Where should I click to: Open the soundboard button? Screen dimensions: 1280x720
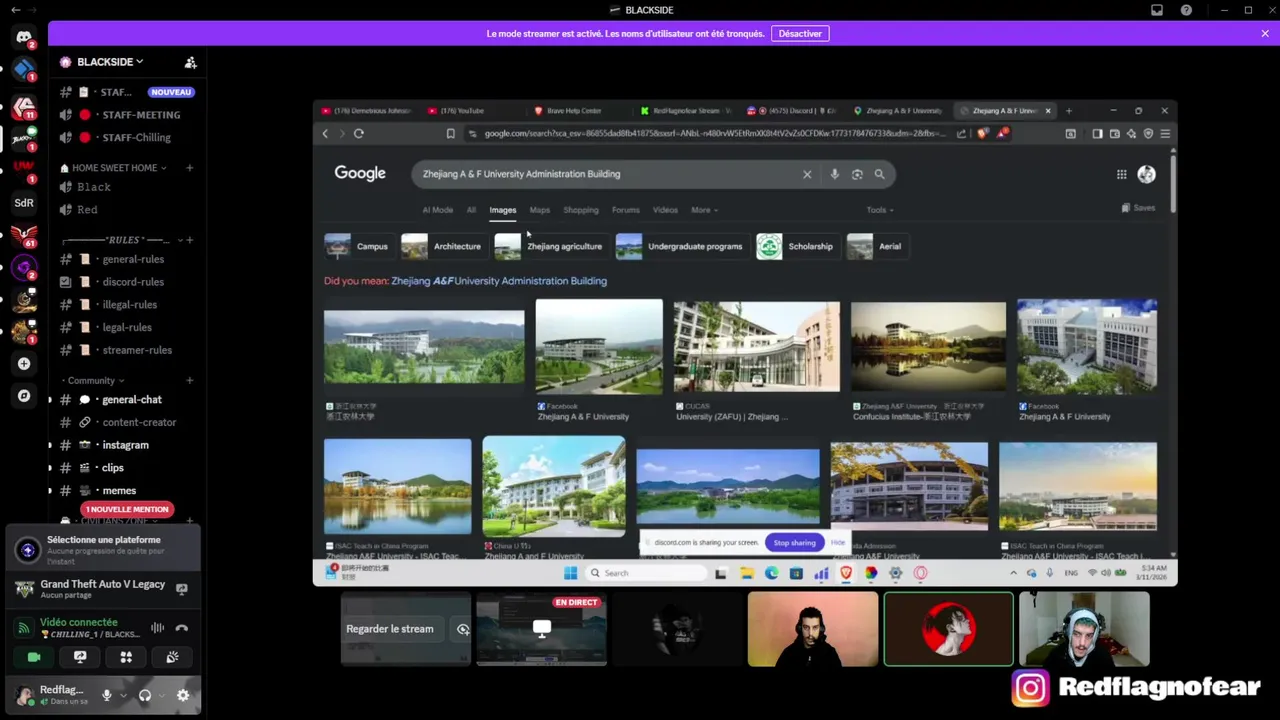coord(172,657)
